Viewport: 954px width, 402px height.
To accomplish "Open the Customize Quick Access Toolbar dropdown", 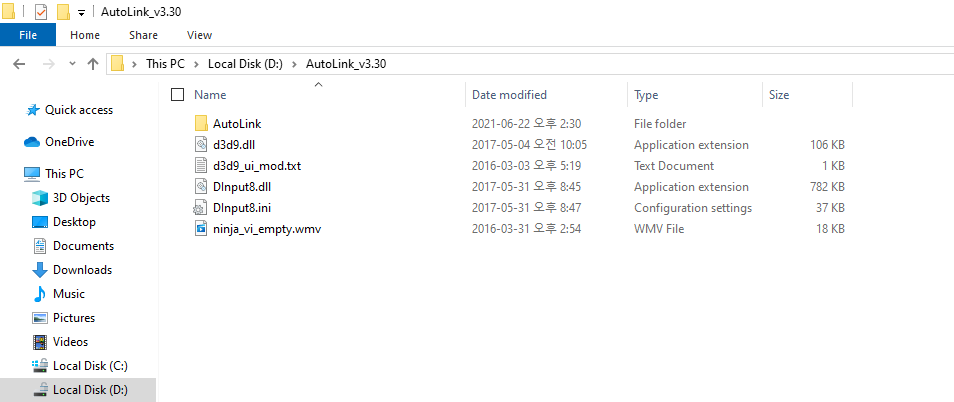I will [80, 13].
